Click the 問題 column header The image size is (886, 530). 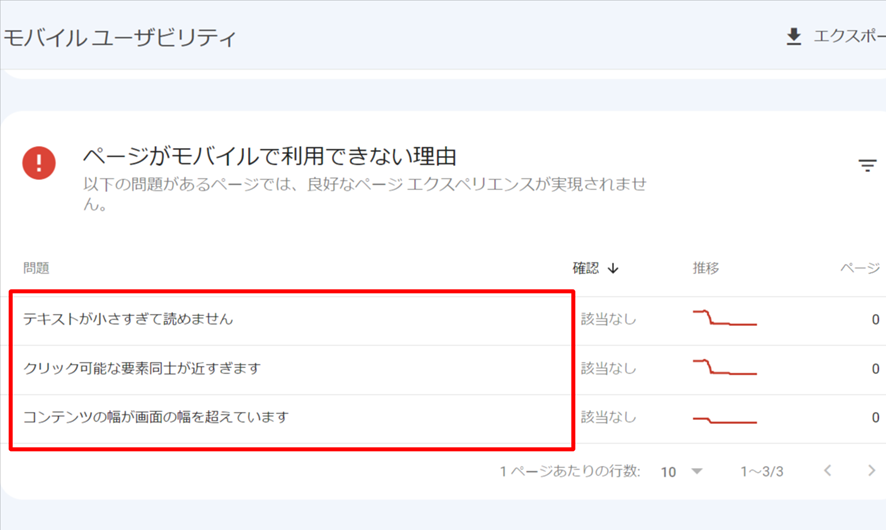(x=36, y=268)
